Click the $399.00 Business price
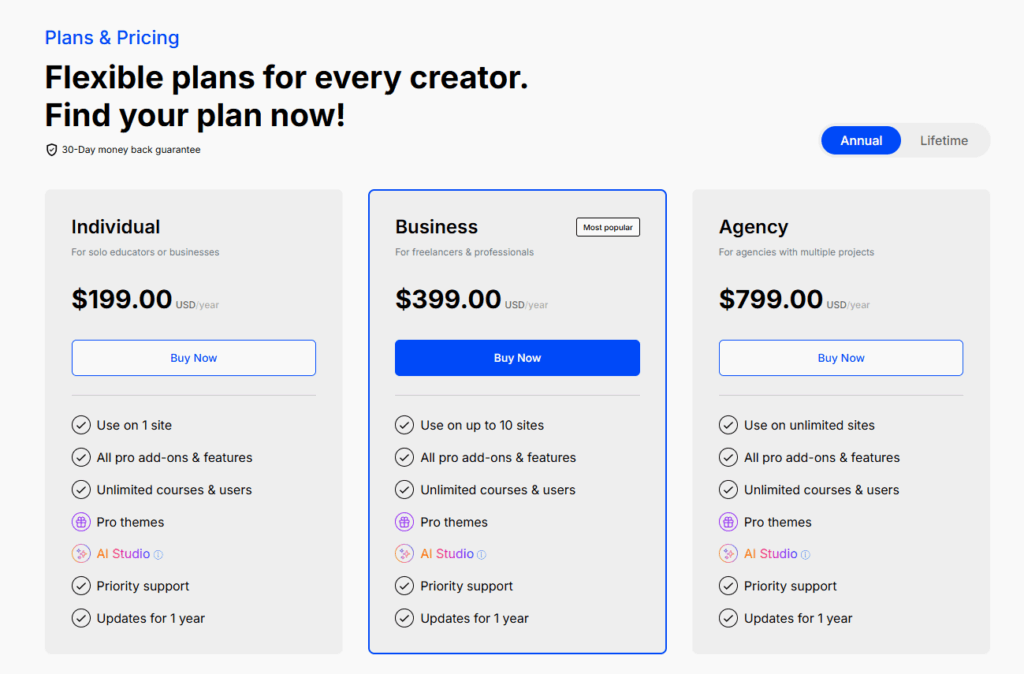 [x=448, y=299]
